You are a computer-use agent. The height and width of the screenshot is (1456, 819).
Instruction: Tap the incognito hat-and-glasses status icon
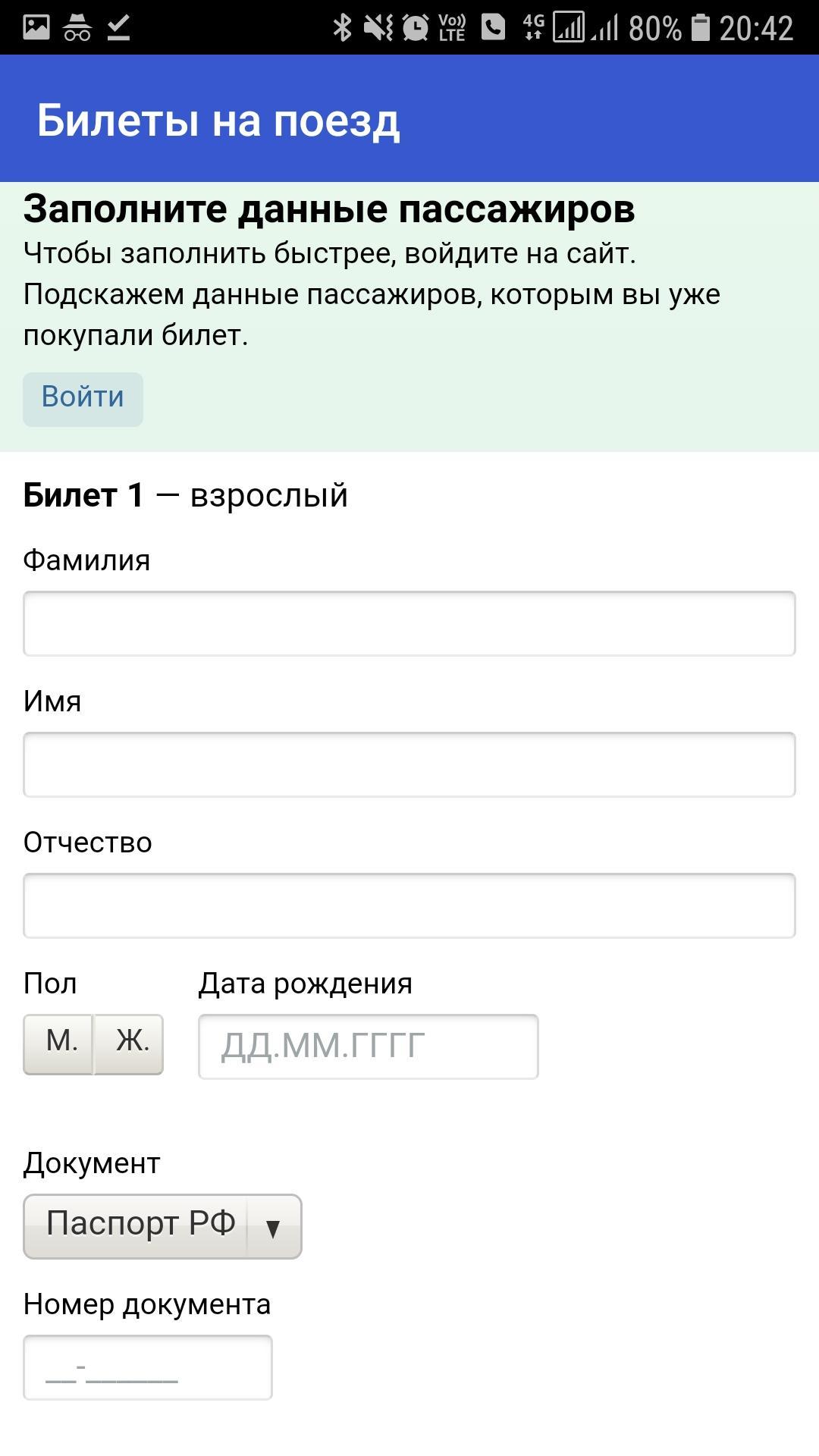click(77, 28)
